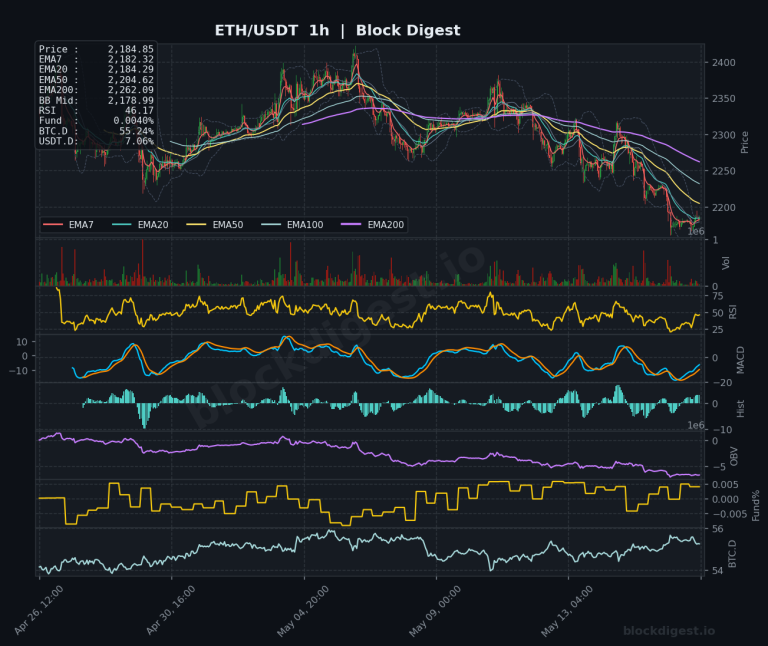The width and height of the screenshot is (768, 646).
Task: Click the 'BTC.D' axis label on right side
Action: (733, 553)
